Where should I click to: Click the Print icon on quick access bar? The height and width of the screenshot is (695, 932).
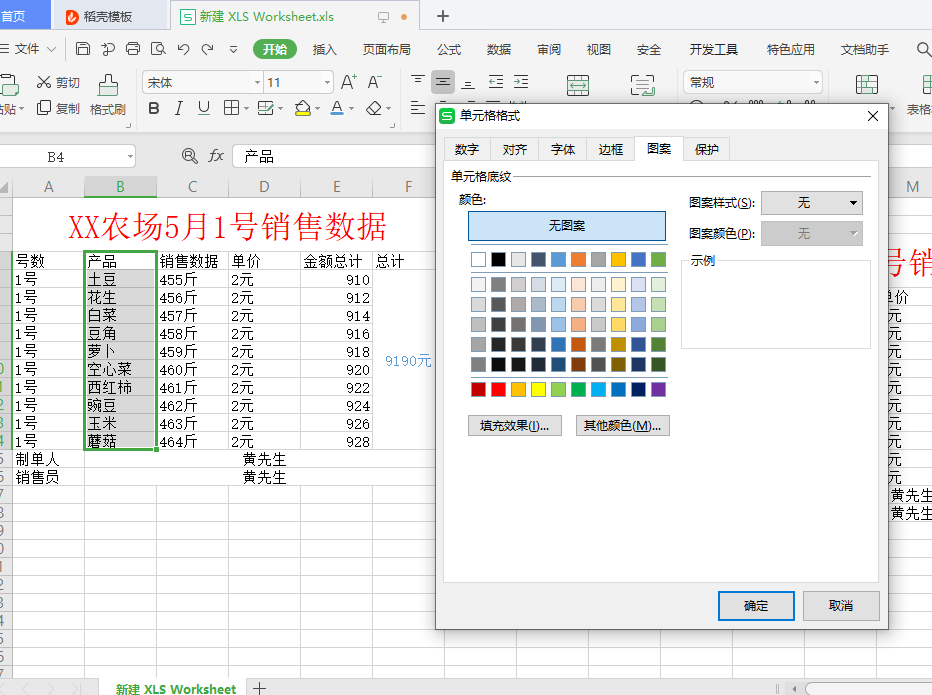point(133,47)
